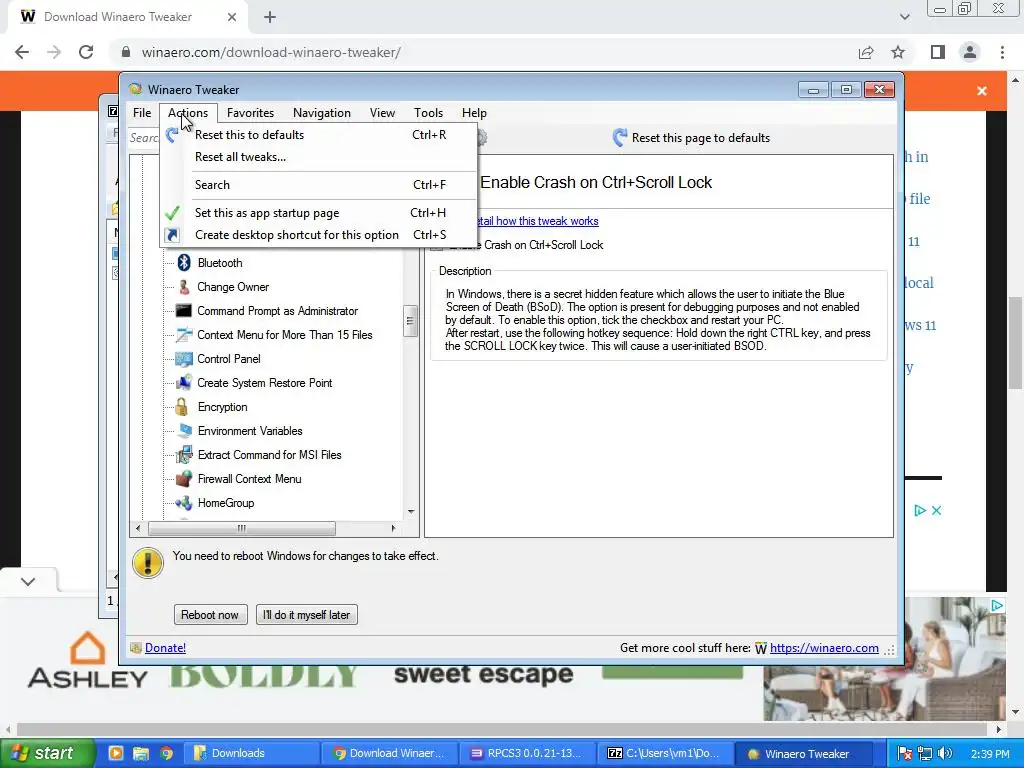Viewport: 1024px width, 768px height.
Task: Switch to the Downloads taskbar window
Action: 250,753
